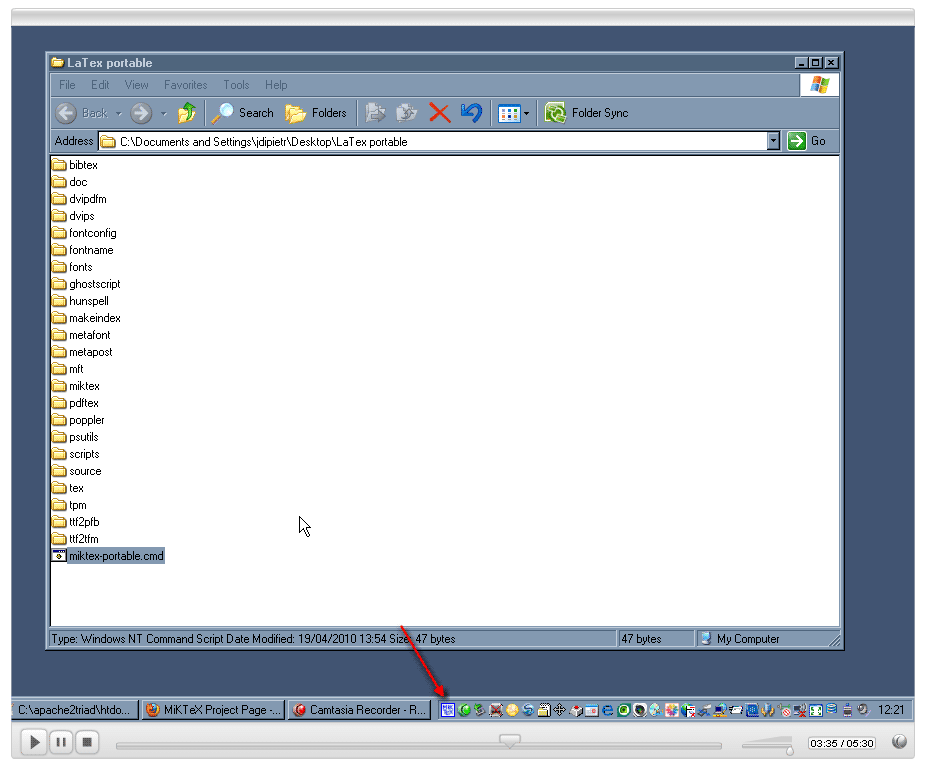Click the Move To toolbar icon
The height and width of the screenshot is (772, 927).
click(x=375, y=113)
